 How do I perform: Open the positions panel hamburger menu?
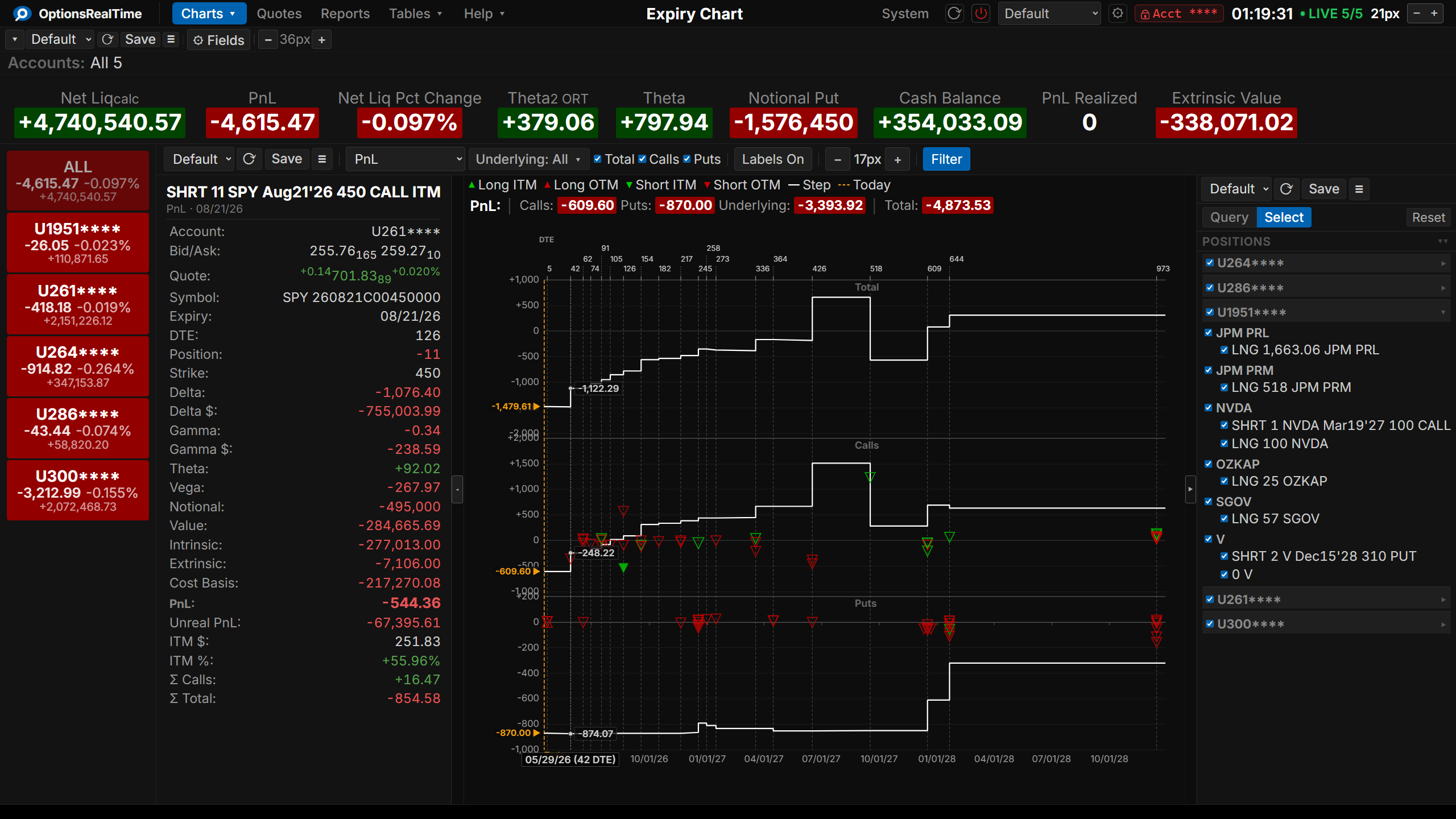1359,189
